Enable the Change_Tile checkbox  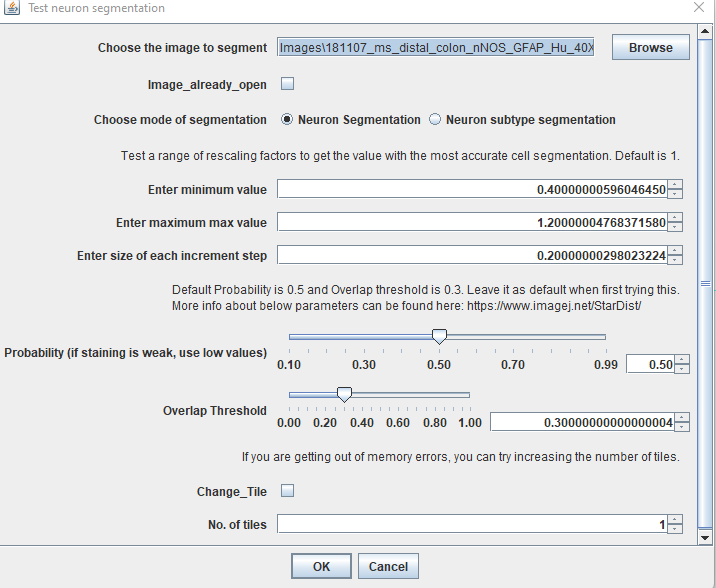pyautogui.click(x=287, y=491)
